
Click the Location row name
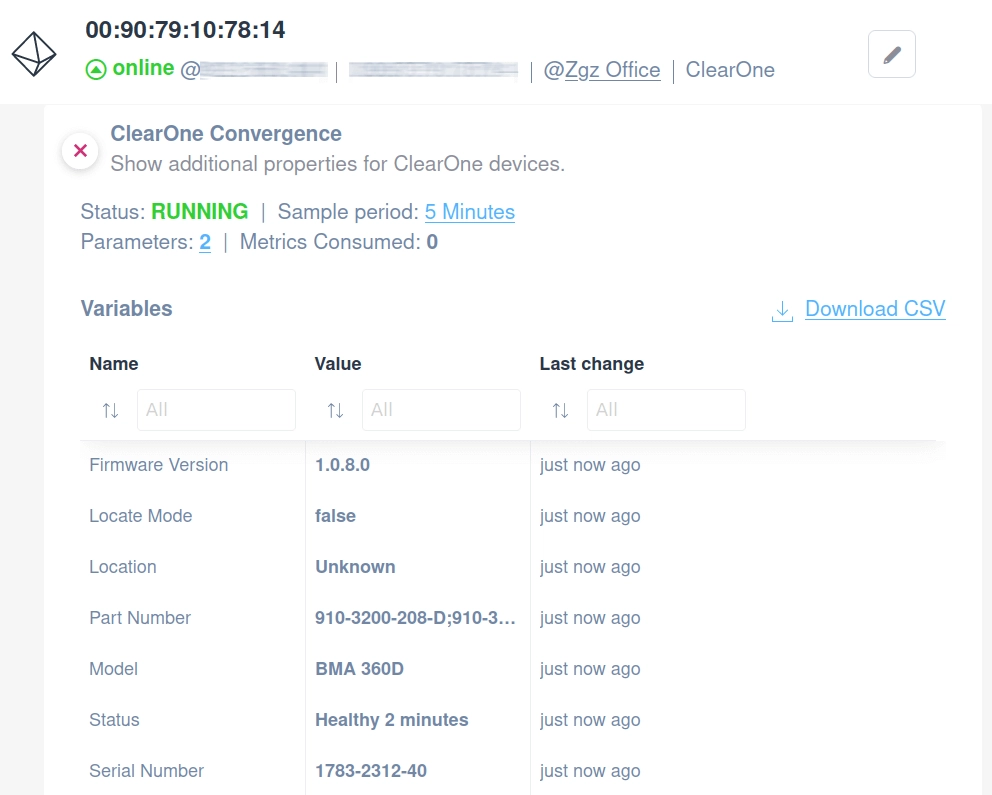pos(123,567)
